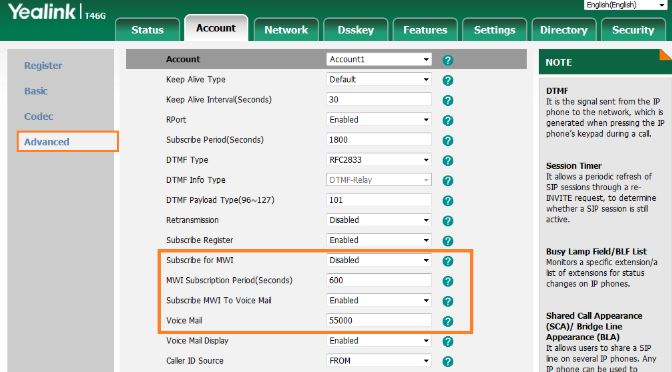
Task: Open the Voice Mail Display dropdown
Action: 379,341
